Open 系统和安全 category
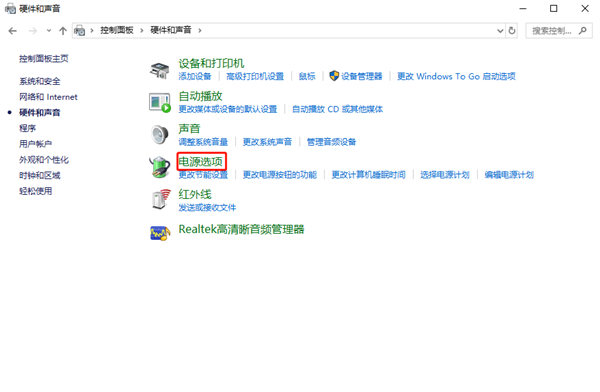The image size is (600, 392). click(40, 81)
